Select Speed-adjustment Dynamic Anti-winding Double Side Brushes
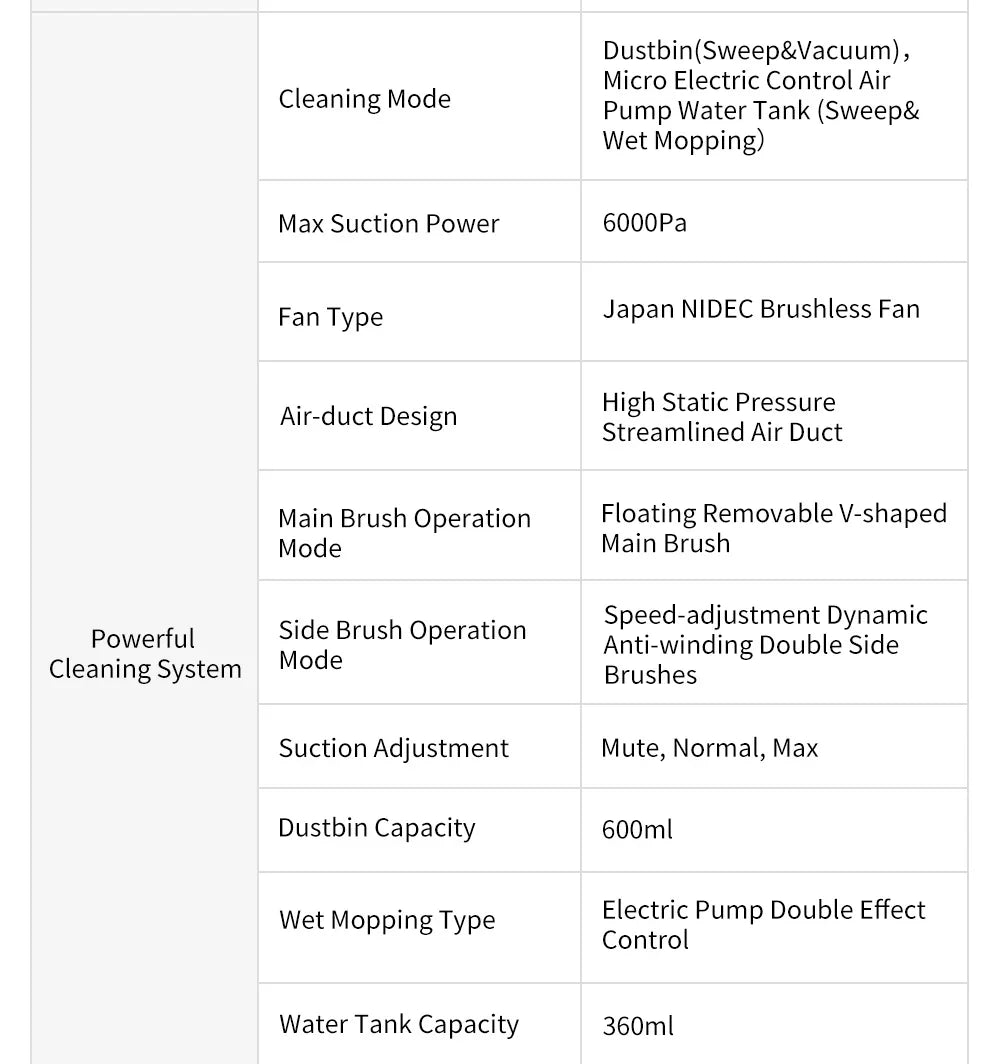This screenshot has width=1000, height=1064. point(765,644)
